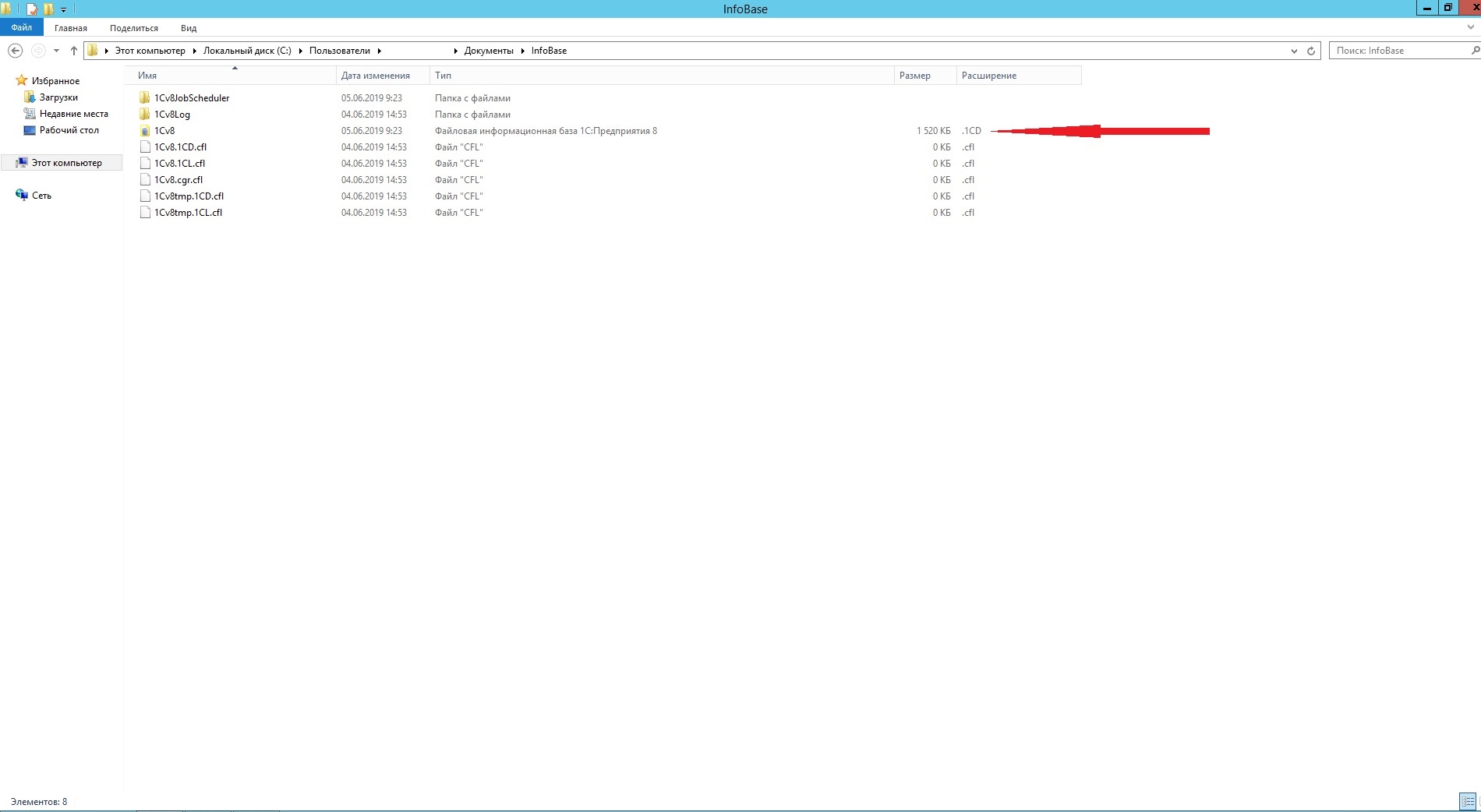Expand chevron after Пользователи breadcrumb

380,51
